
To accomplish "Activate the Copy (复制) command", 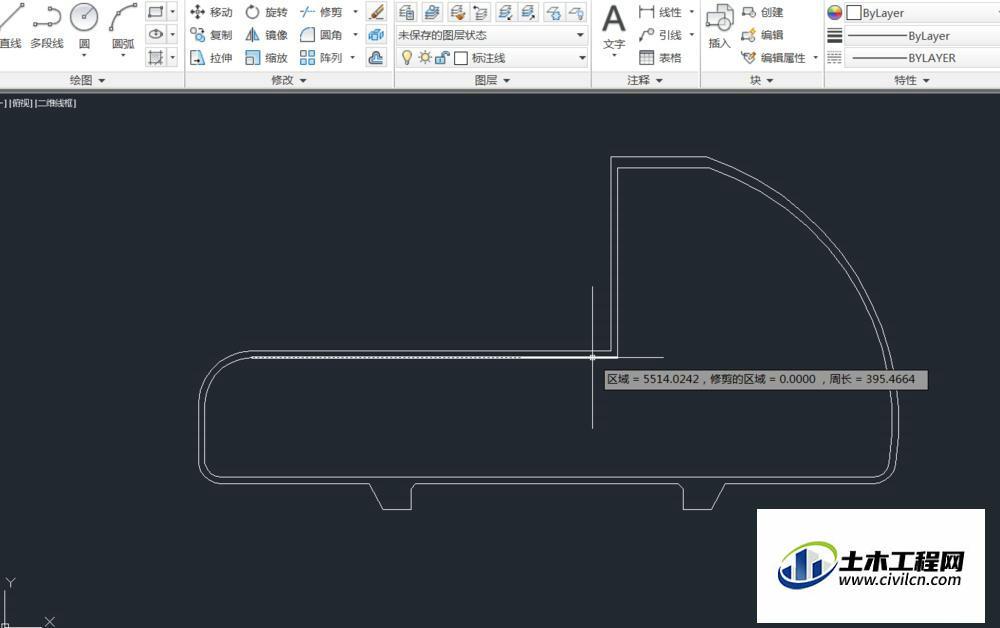I will click(x=211, y=35).
